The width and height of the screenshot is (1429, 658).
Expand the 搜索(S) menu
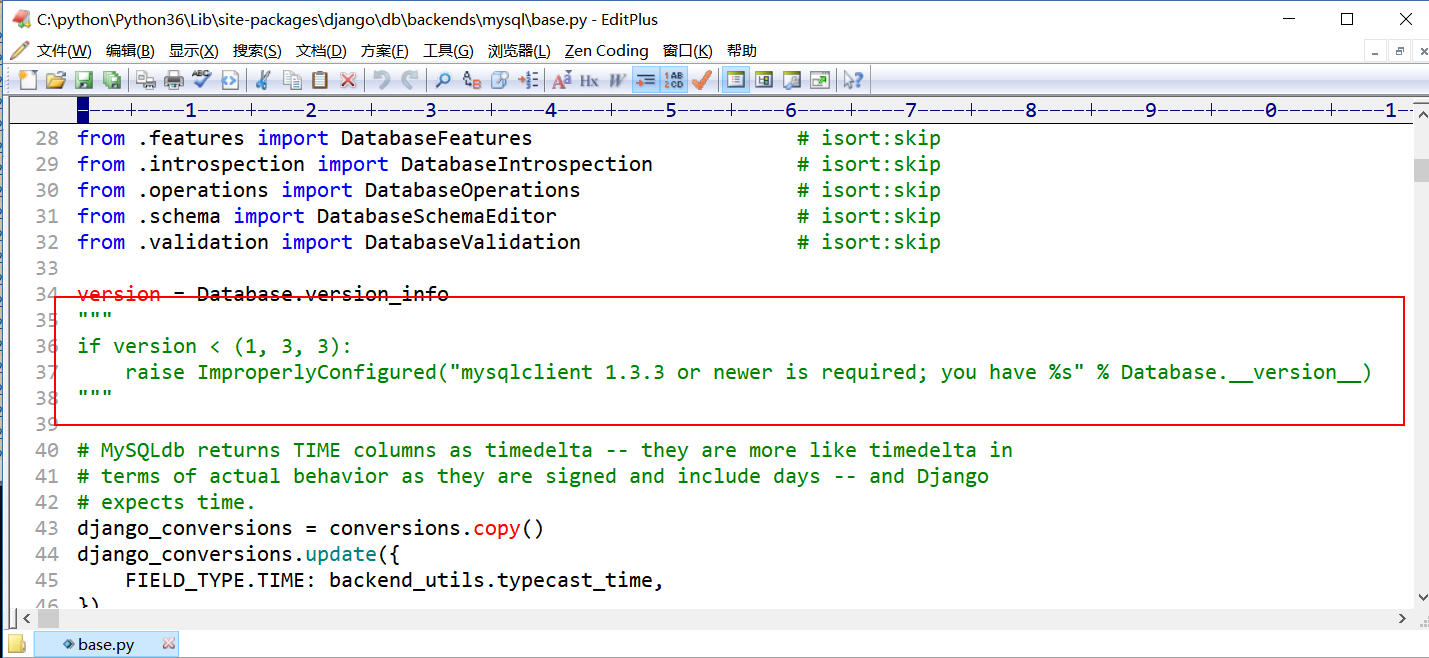point(257,51)
